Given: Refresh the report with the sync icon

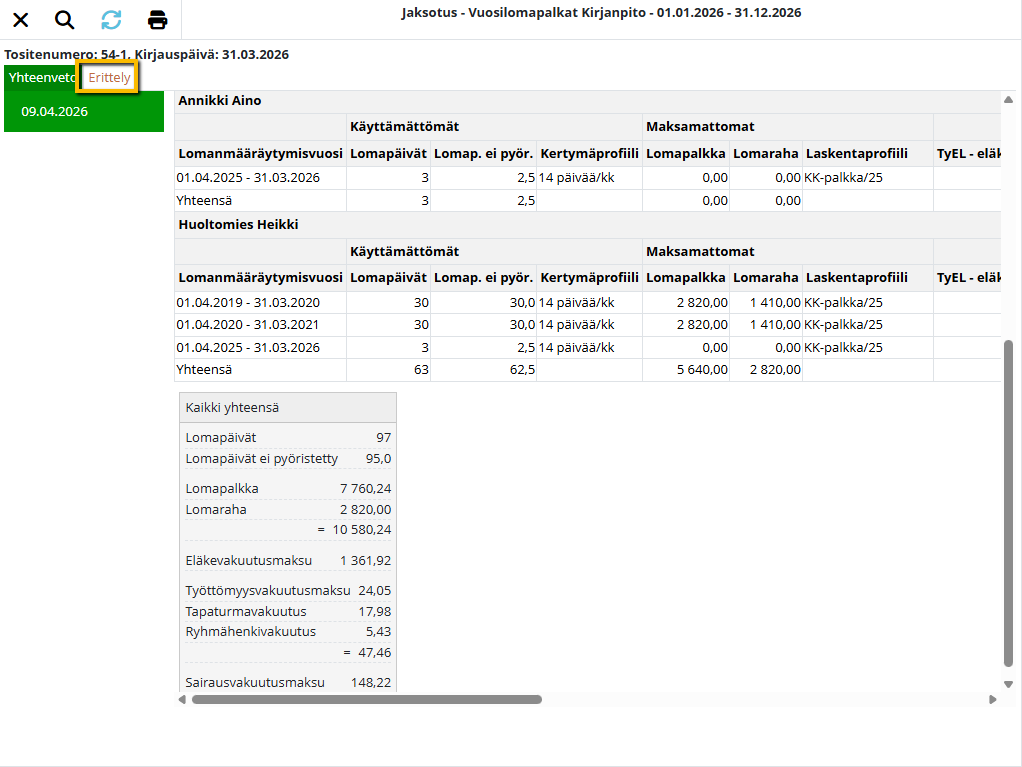Looking at the screenshot, I should click(111, 20).
